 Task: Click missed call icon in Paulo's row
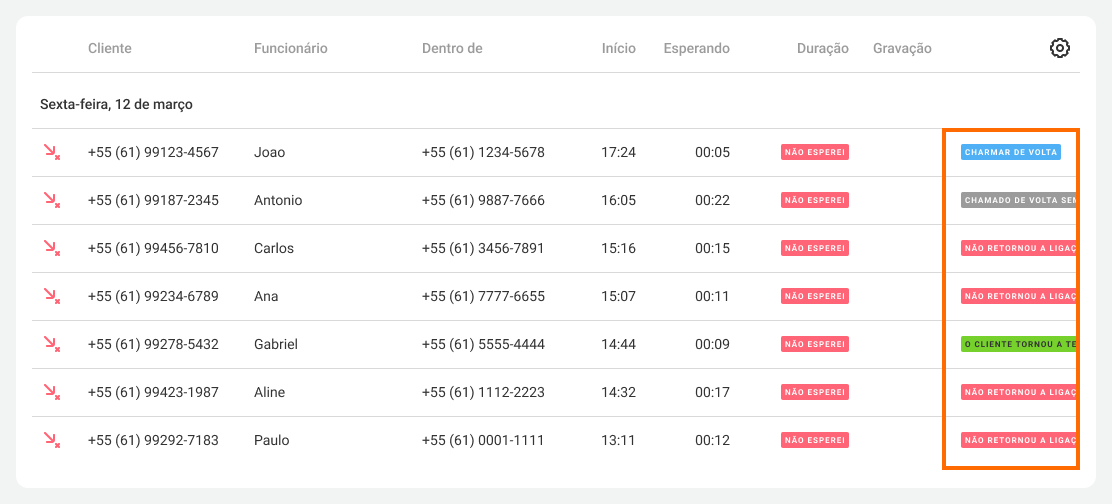(x=52, y=440)
